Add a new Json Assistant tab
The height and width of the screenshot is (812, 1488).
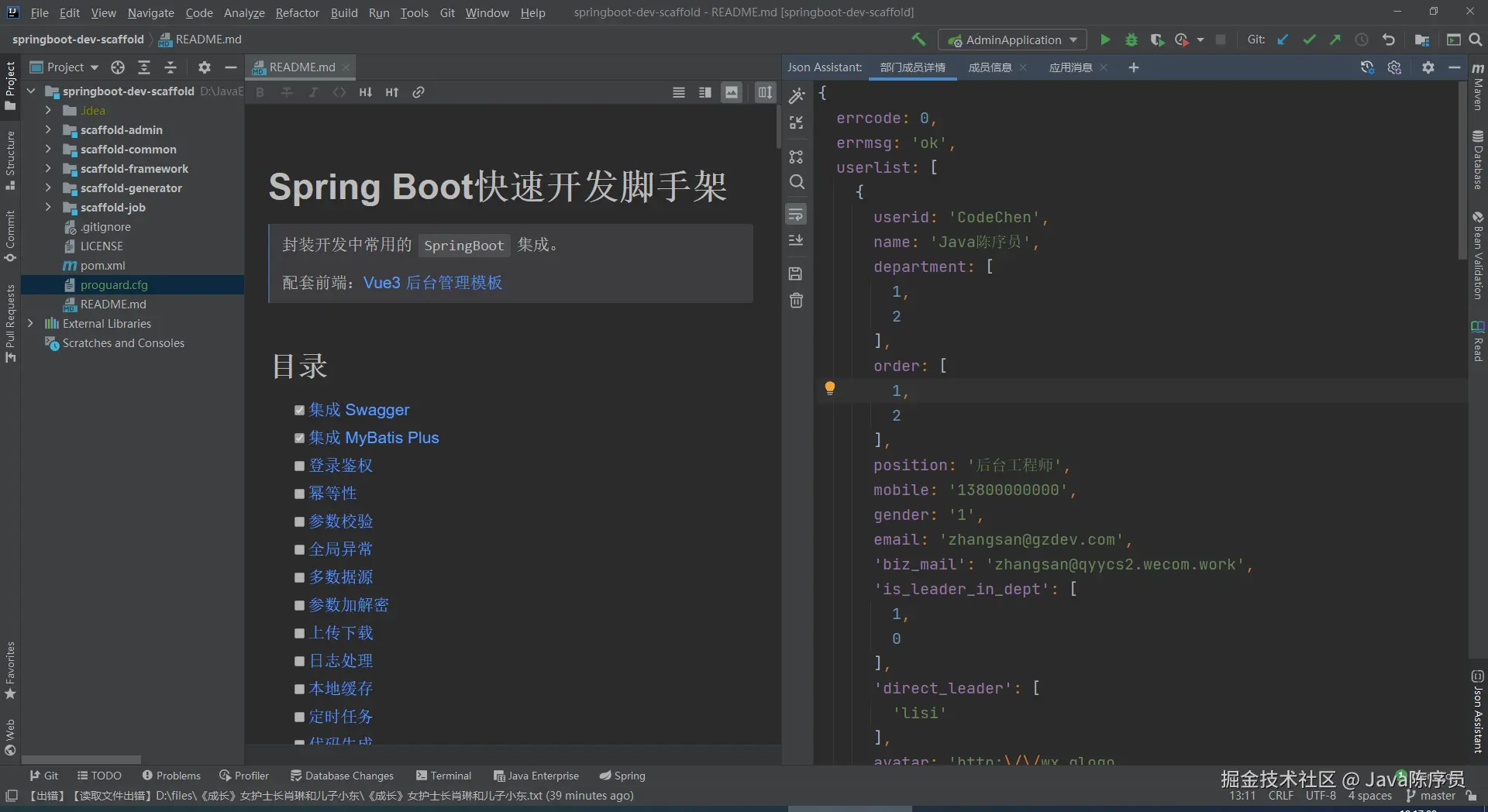tap(1134, 67)
